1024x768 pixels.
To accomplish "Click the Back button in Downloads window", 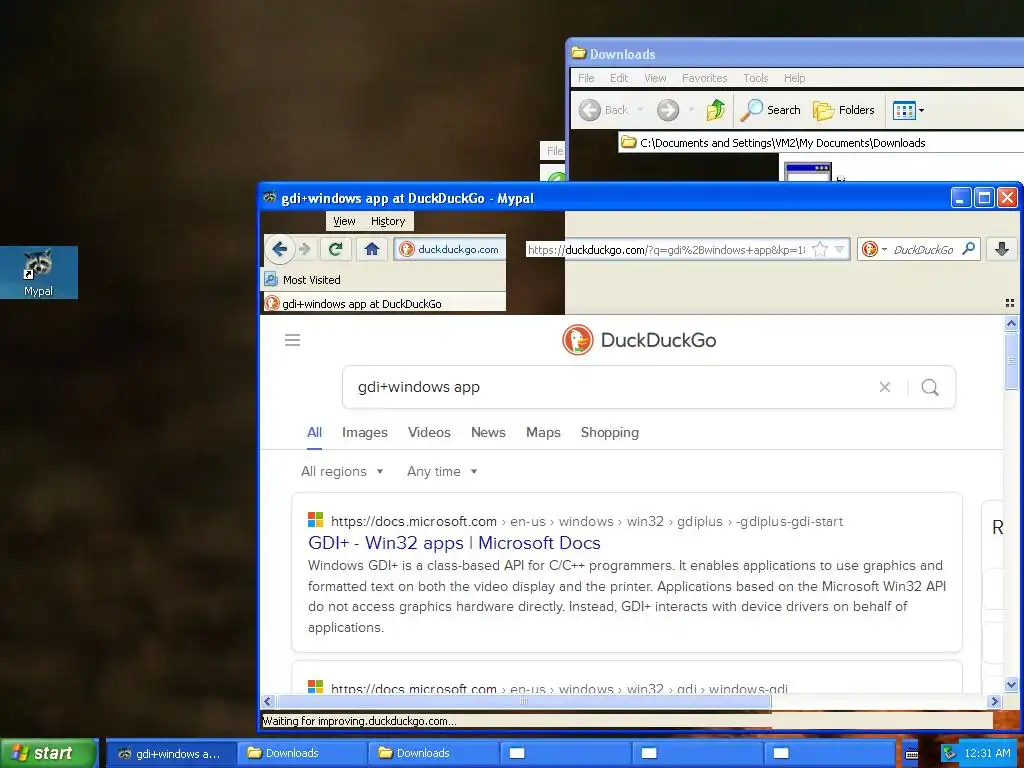I will click(604, 110).
